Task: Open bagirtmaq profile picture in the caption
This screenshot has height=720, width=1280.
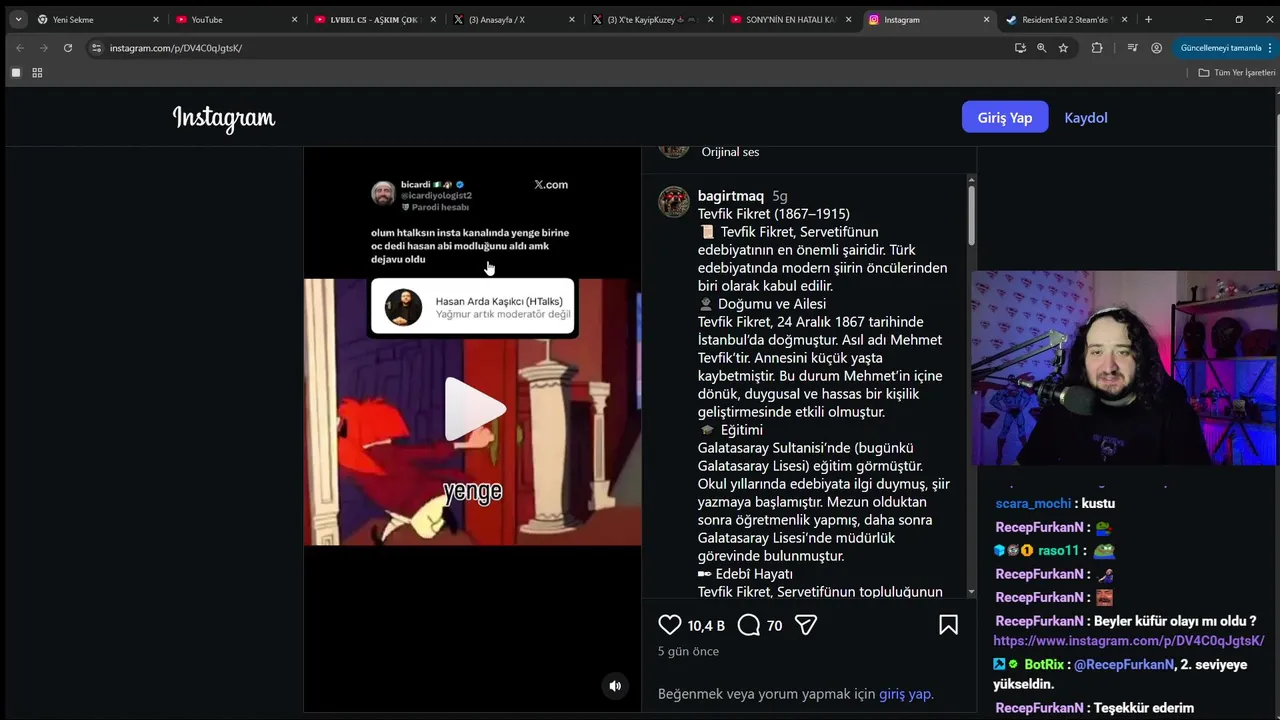Action: [674, 202]
